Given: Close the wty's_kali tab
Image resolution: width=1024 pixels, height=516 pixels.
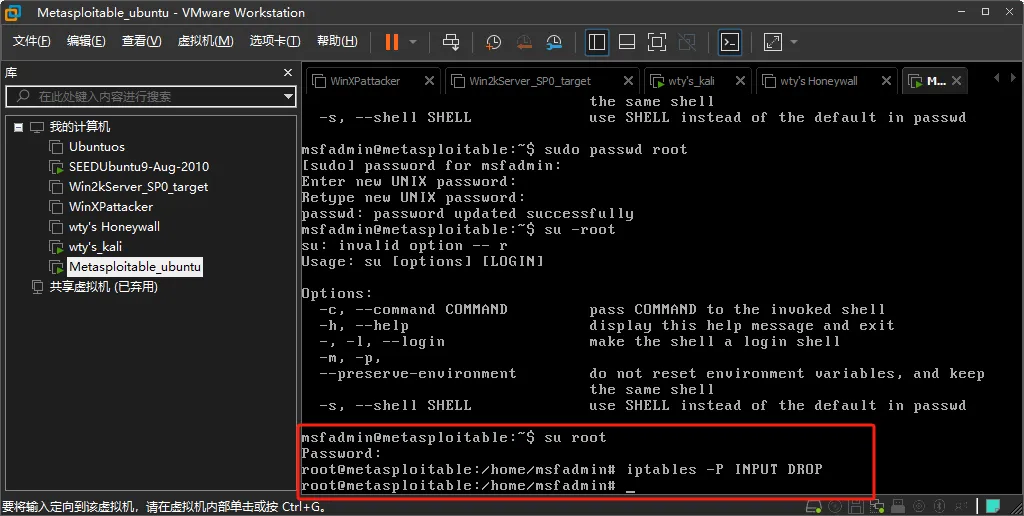Looking at the screenshot, I should pos(740,80).
